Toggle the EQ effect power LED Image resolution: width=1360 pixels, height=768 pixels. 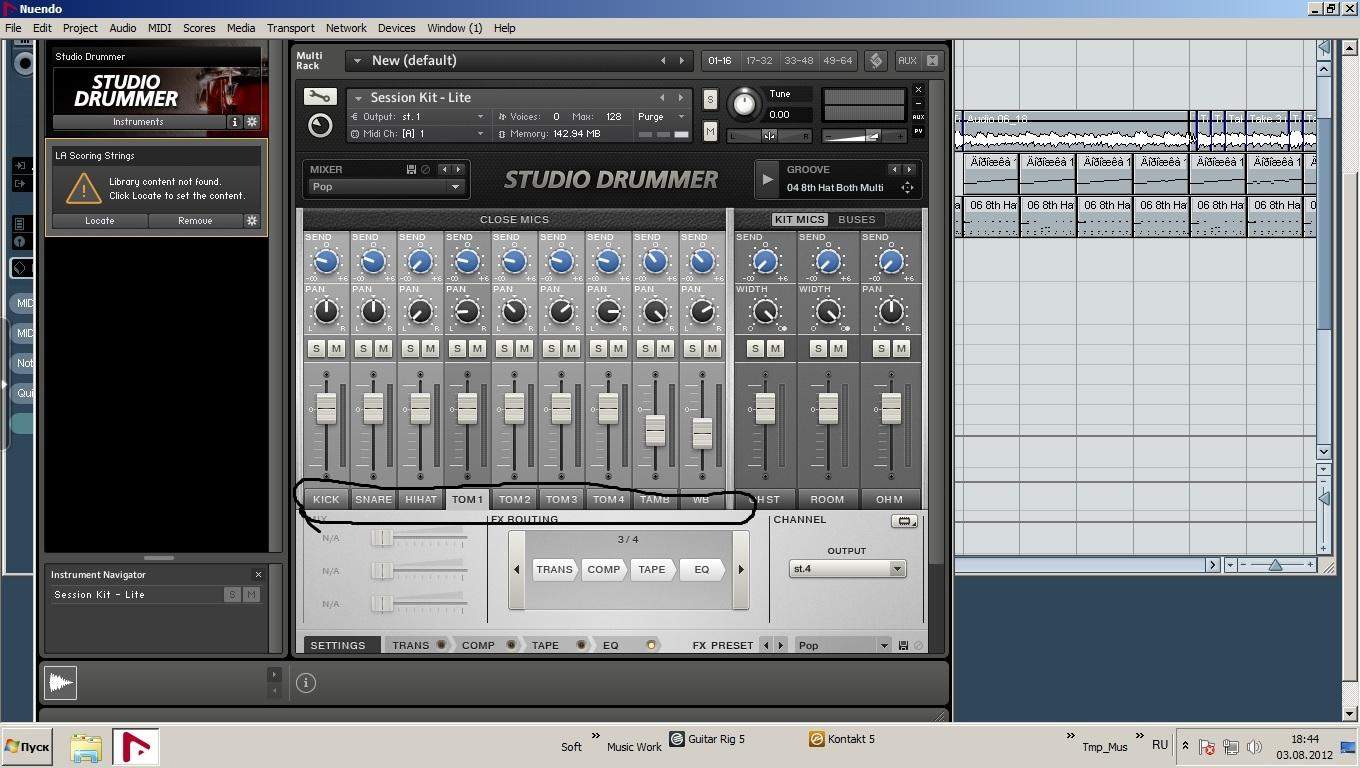[651, 645]
